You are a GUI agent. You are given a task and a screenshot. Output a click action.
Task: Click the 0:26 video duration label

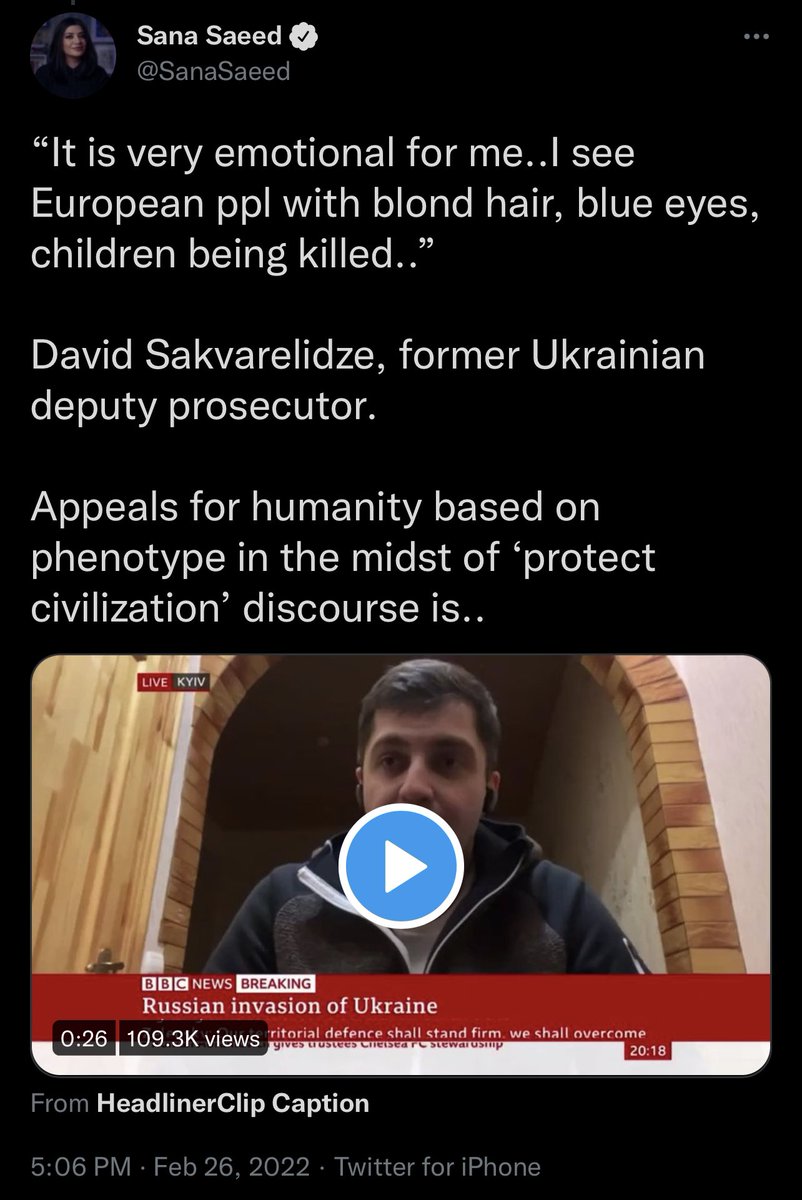(x=85, y=1039)
